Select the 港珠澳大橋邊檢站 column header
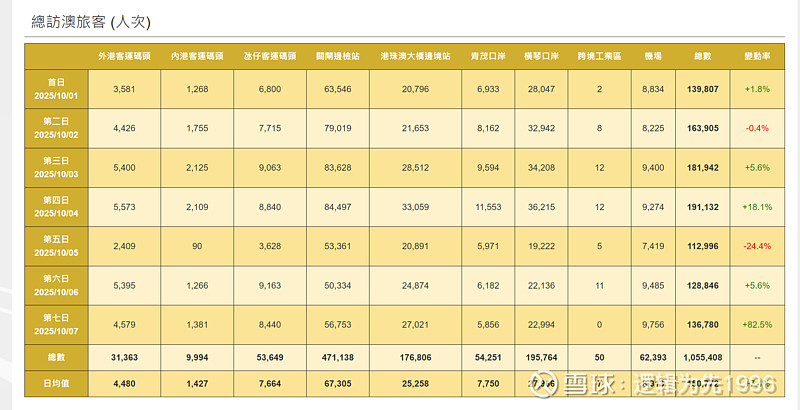800x410 pixels. tap(415, 57)
